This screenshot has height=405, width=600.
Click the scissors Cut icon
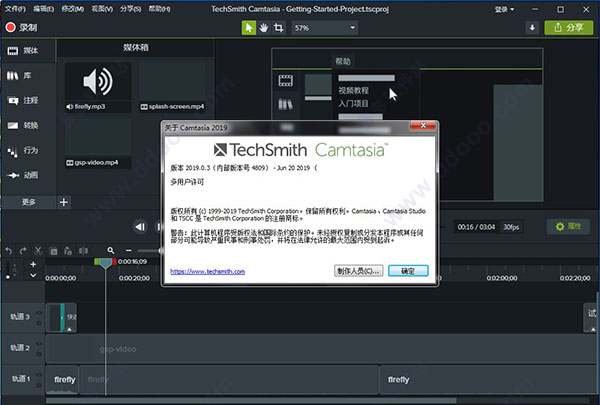pyautogui.click(x=38, y=251)
